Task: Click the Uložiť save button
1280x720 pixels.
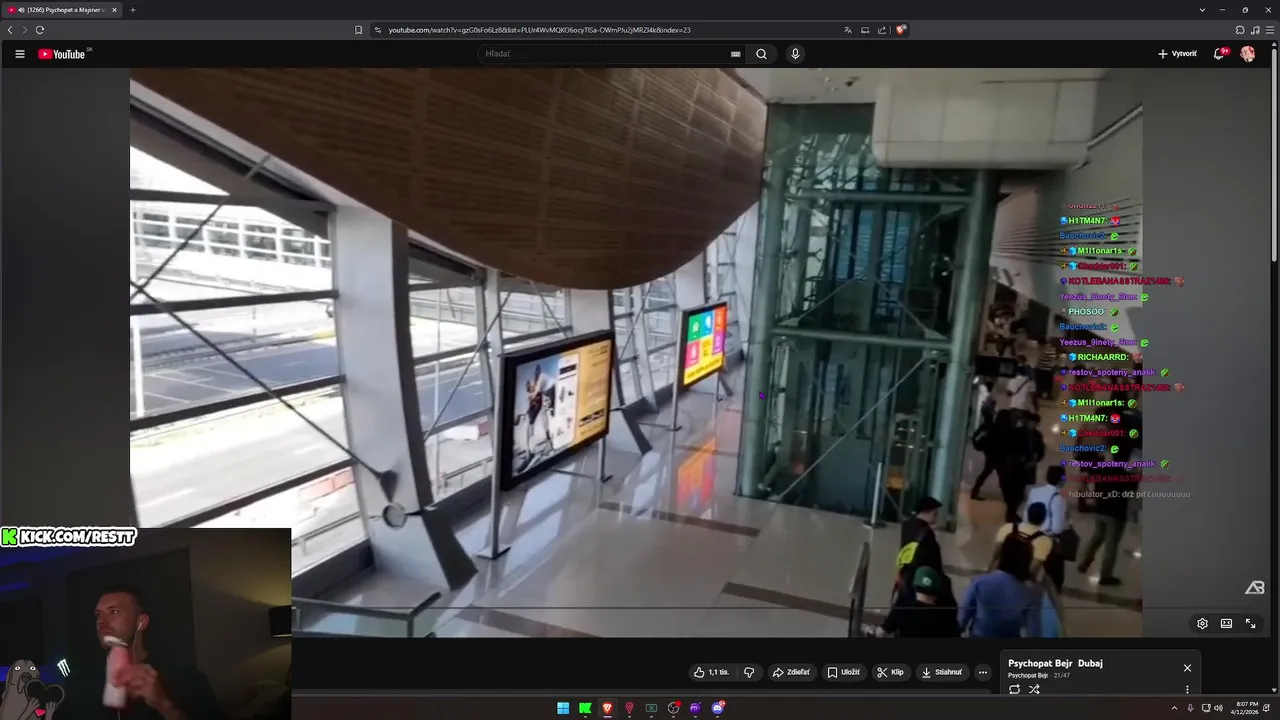Action: [843, 672]
